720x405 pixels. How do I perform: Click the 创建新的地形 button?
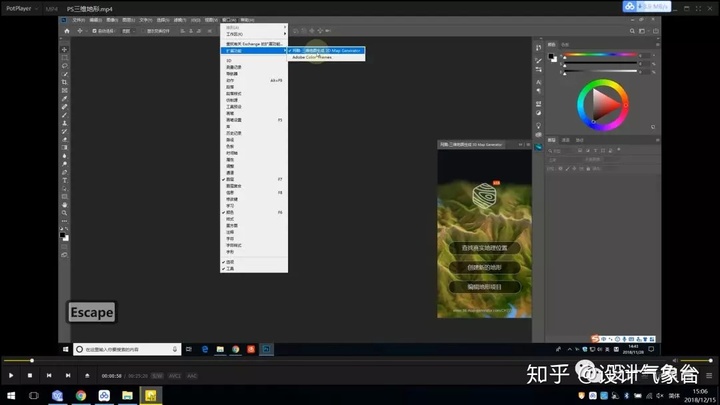(x=484, y=267)
